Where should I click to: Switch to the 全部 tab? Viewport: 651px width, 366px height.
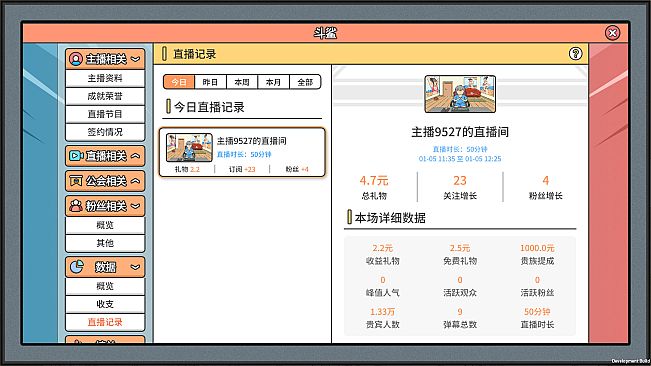point(305,82)
